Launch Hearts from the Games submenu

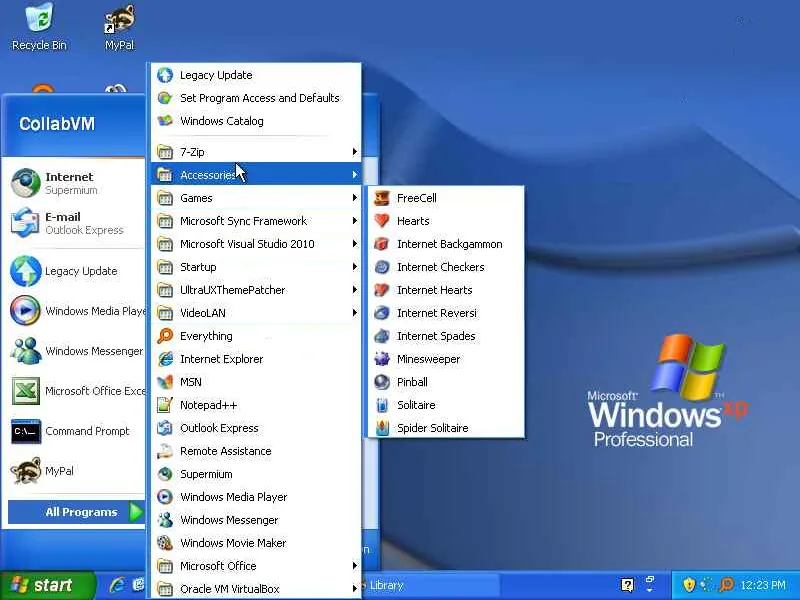(446, 221)
